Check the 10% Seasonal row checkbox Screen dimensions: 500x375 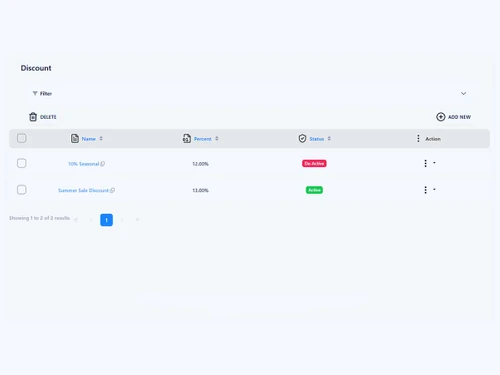[x=22, y=163]
